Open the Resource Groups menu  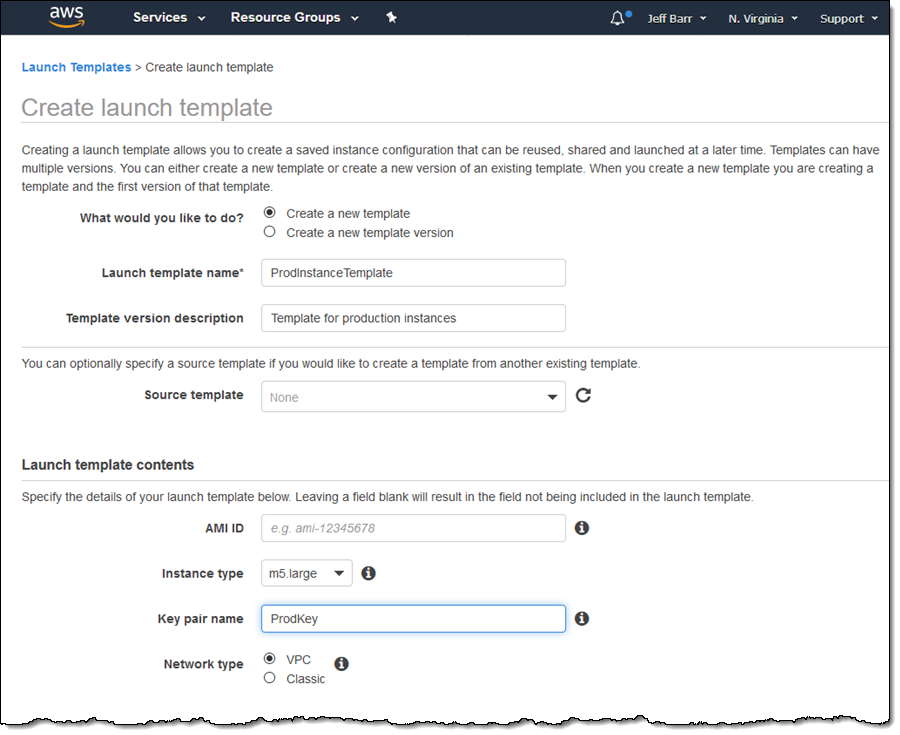click(x=294, y=18)
